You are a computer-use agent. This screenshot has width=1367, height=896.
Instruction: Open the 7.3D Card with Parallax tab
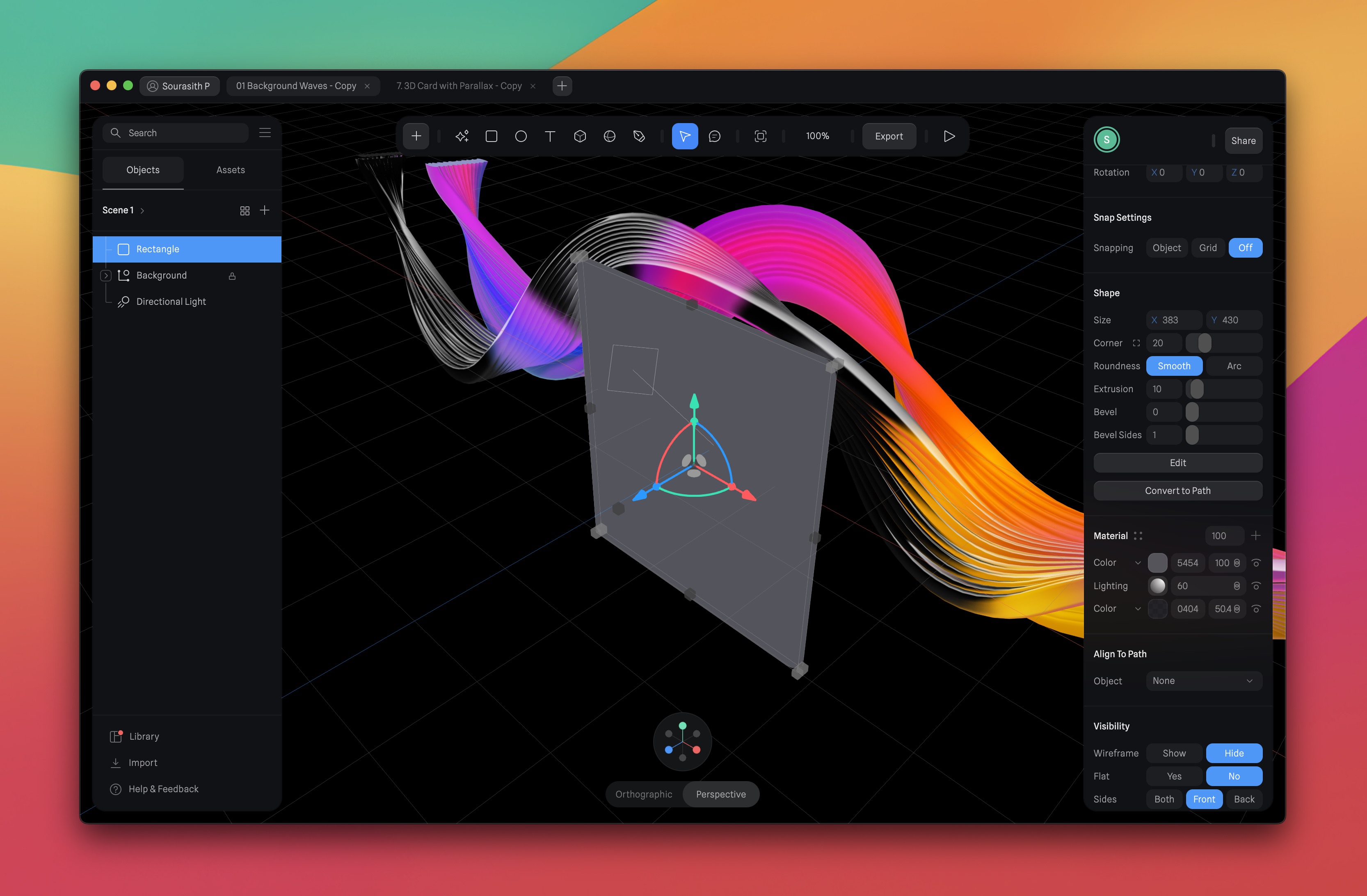pos(459,86)
